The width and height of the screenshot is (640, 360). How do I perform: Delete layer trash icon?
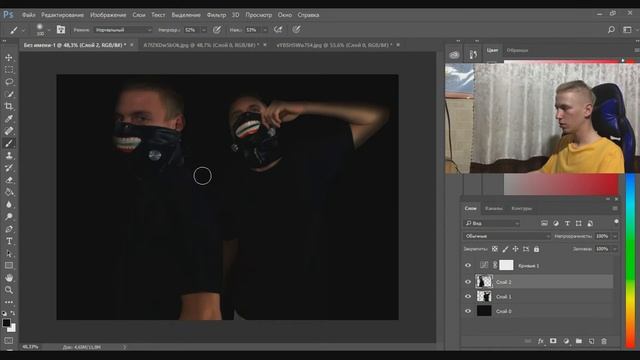pos(604,341)
